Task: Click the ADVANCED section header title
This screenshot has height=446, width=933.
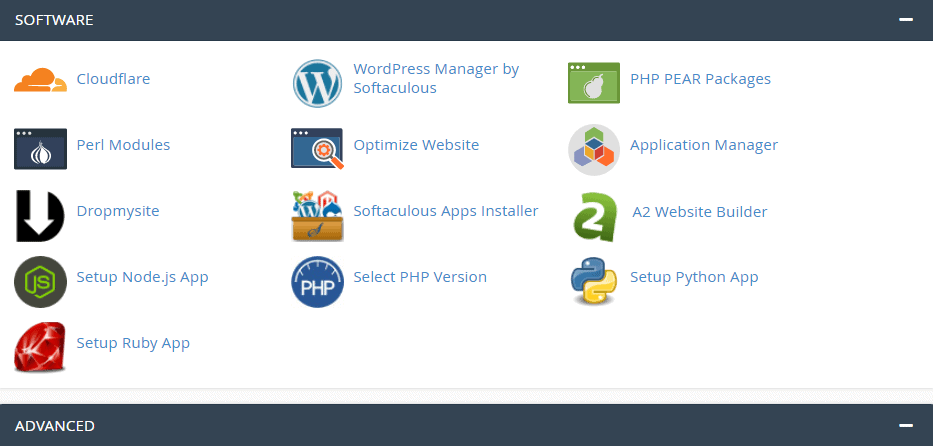Action: click(55, 426)
